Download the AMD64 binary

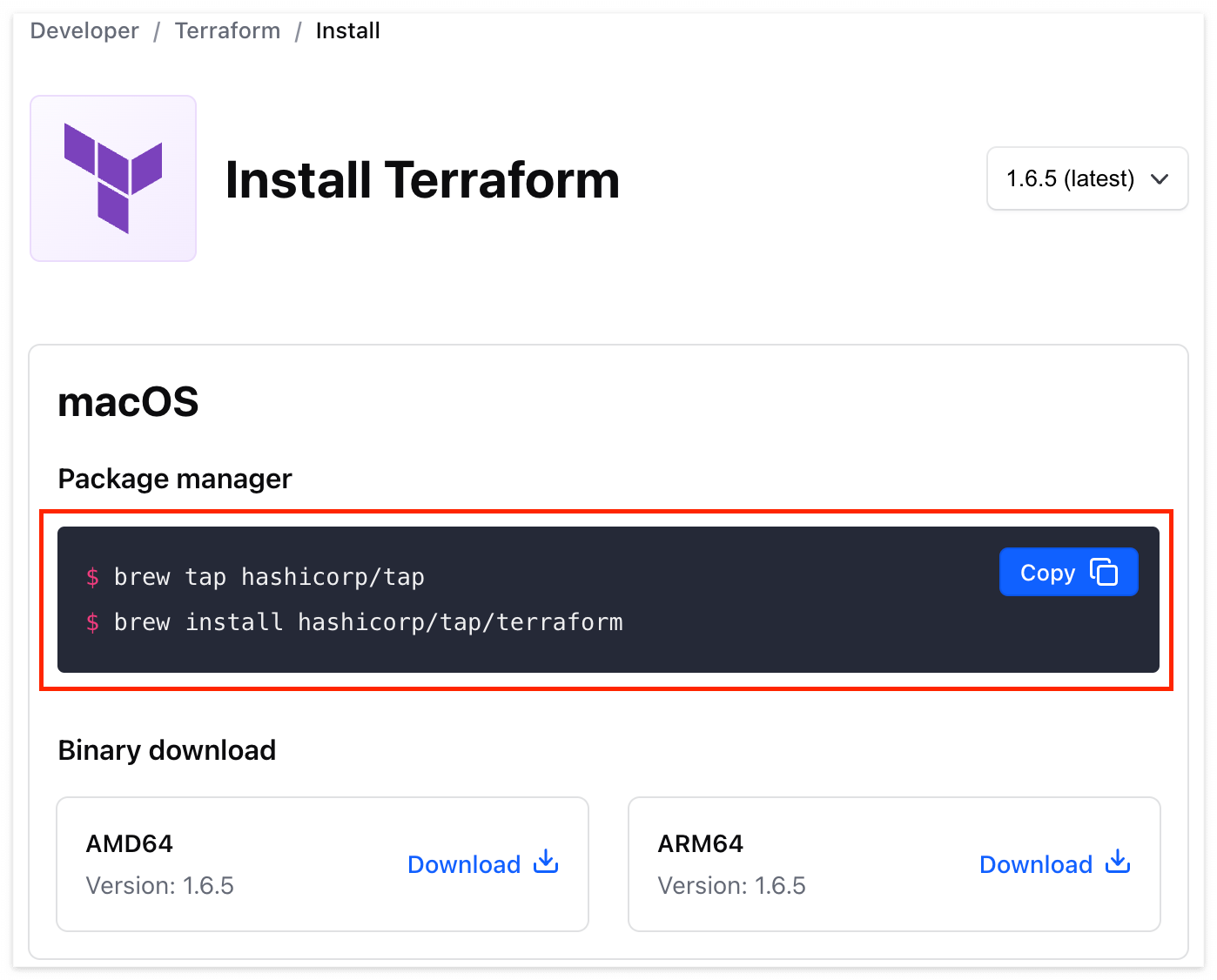point(483,863)
